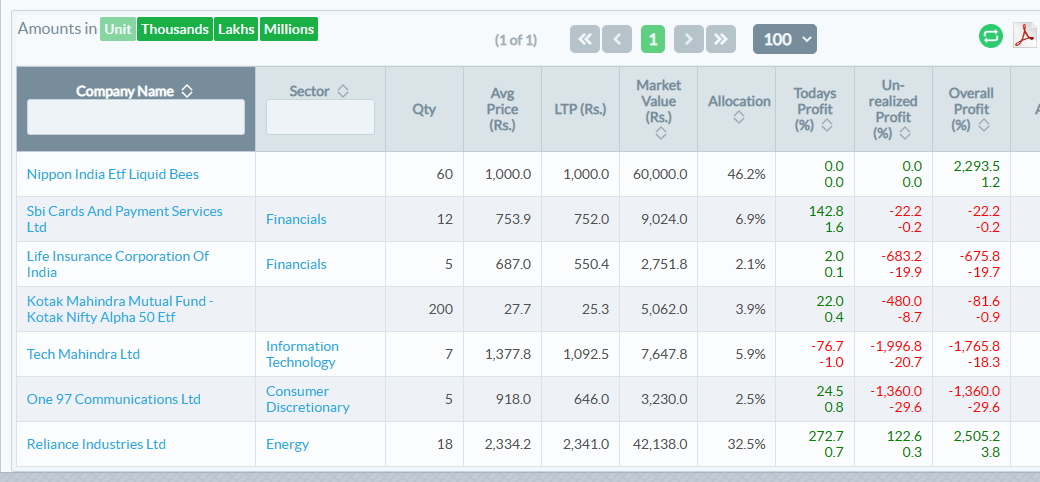Open Reliance Industries Ltd link

[96, 445]
